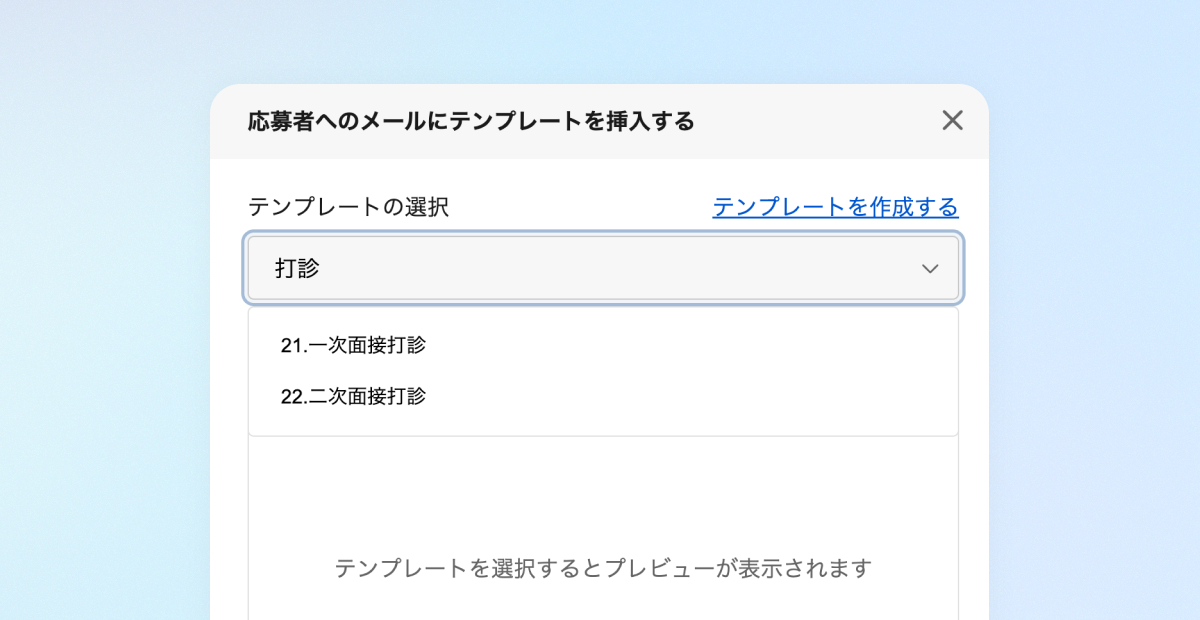1200x620 pixels.
Task: Click the テンプレートの選択 field label
Action: 348,207
